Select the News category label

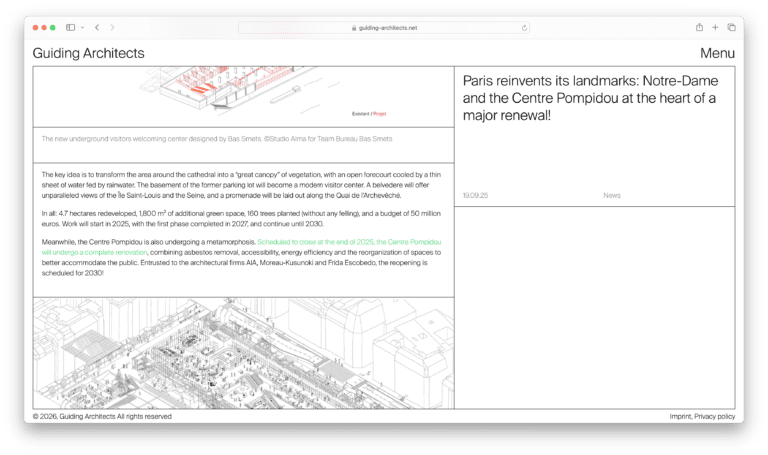tap(612, 195)
